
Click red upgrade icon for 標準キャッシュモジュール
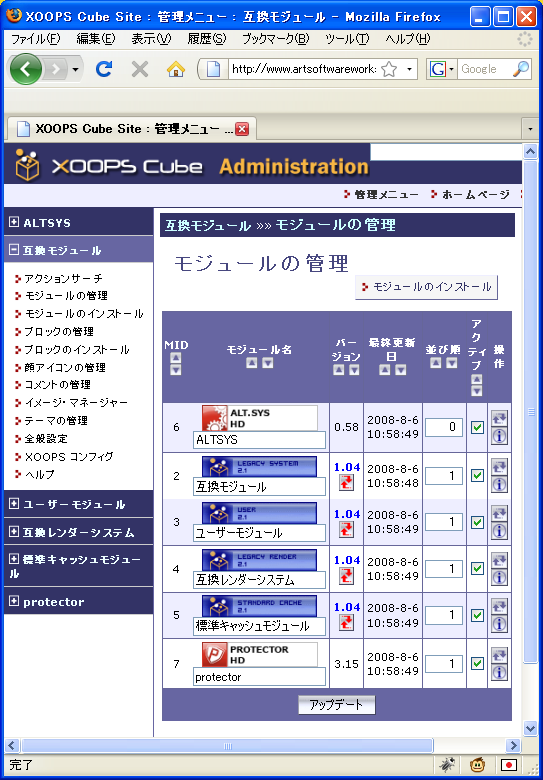(346, 622)
